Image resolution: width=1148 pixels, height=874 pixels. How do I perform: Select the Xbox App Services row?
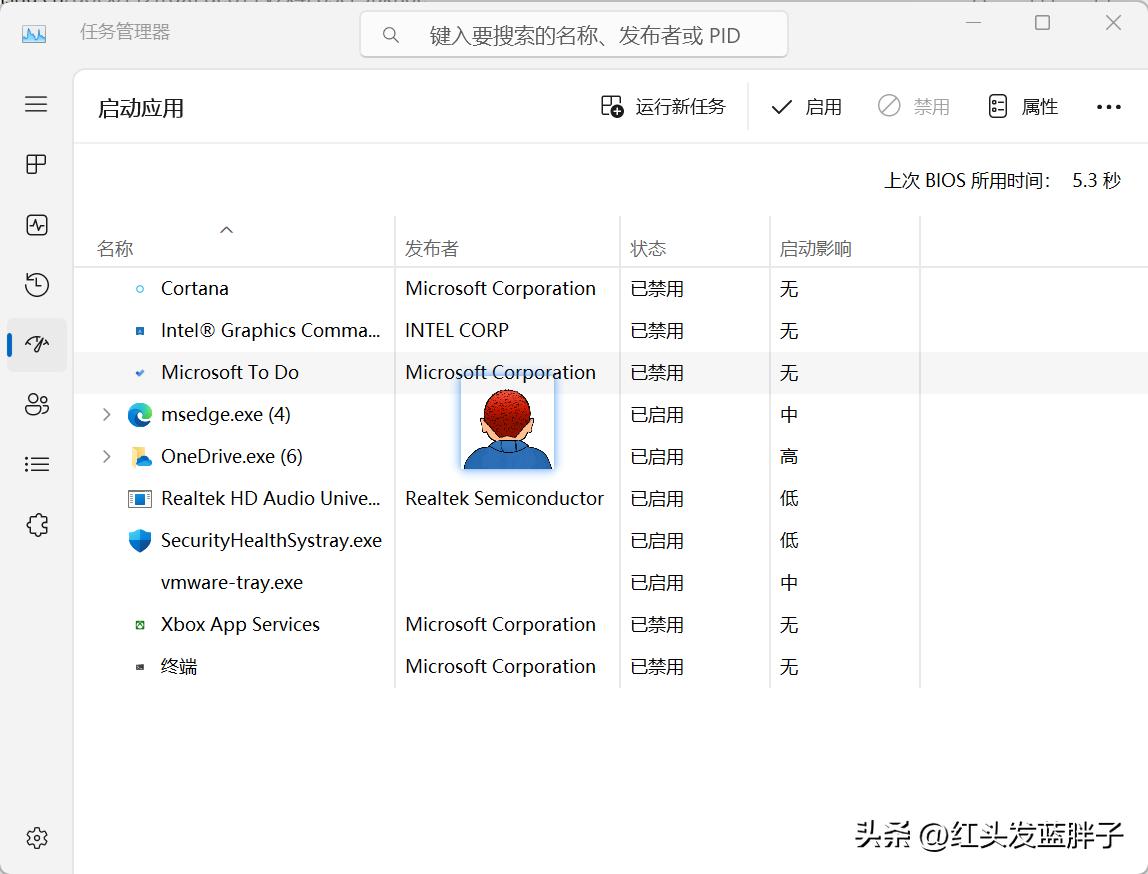[x=239, y=624]
